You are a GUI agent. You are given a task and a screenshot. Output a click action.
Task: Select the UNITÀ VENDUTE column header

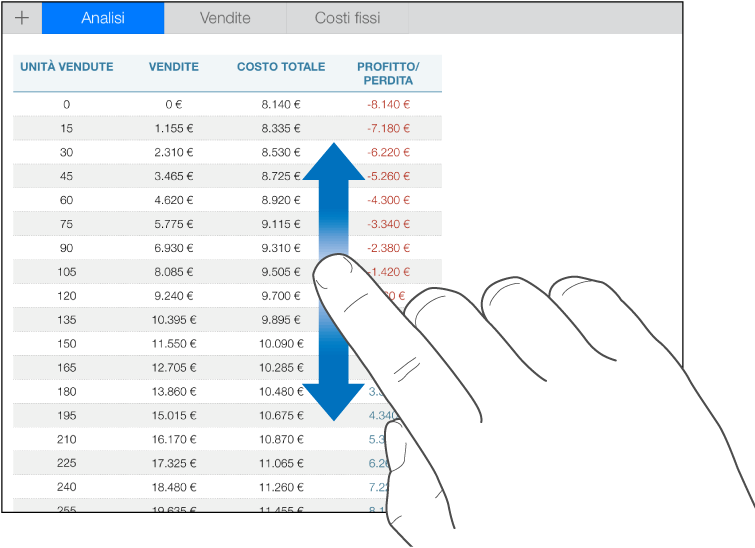pos(66,67)
